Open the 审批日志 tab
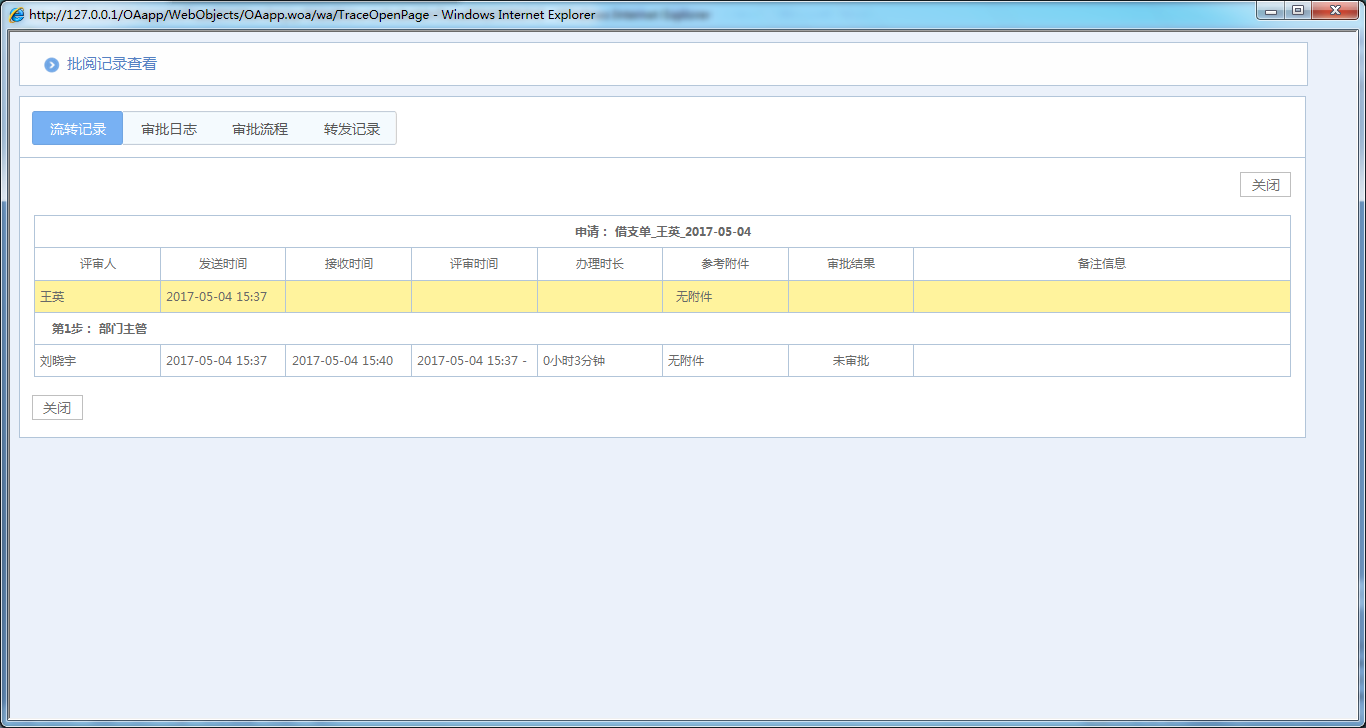 tap(169, 129)
